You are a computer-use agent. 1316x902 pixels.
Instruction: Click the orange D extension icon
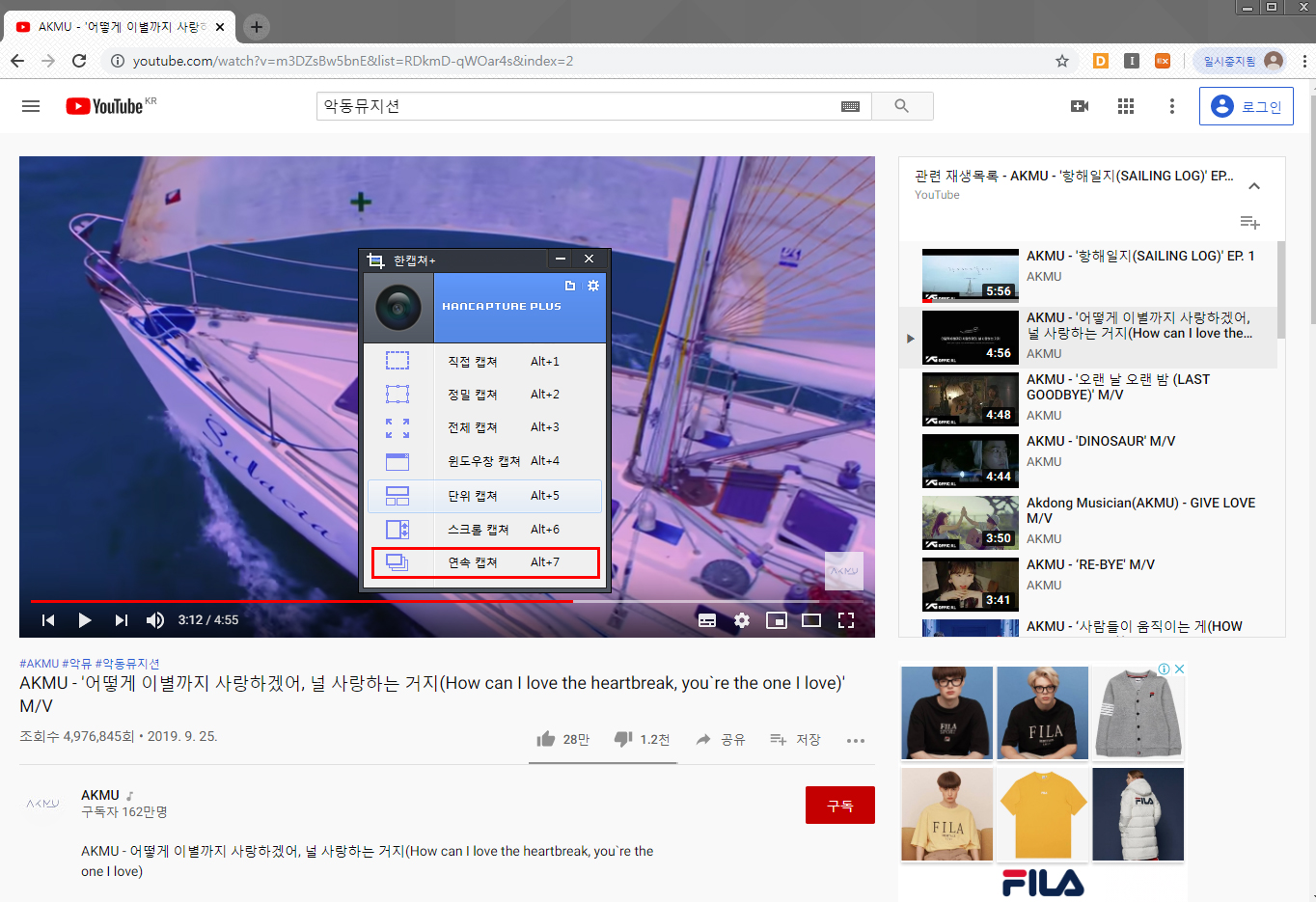coord(1101,61)
